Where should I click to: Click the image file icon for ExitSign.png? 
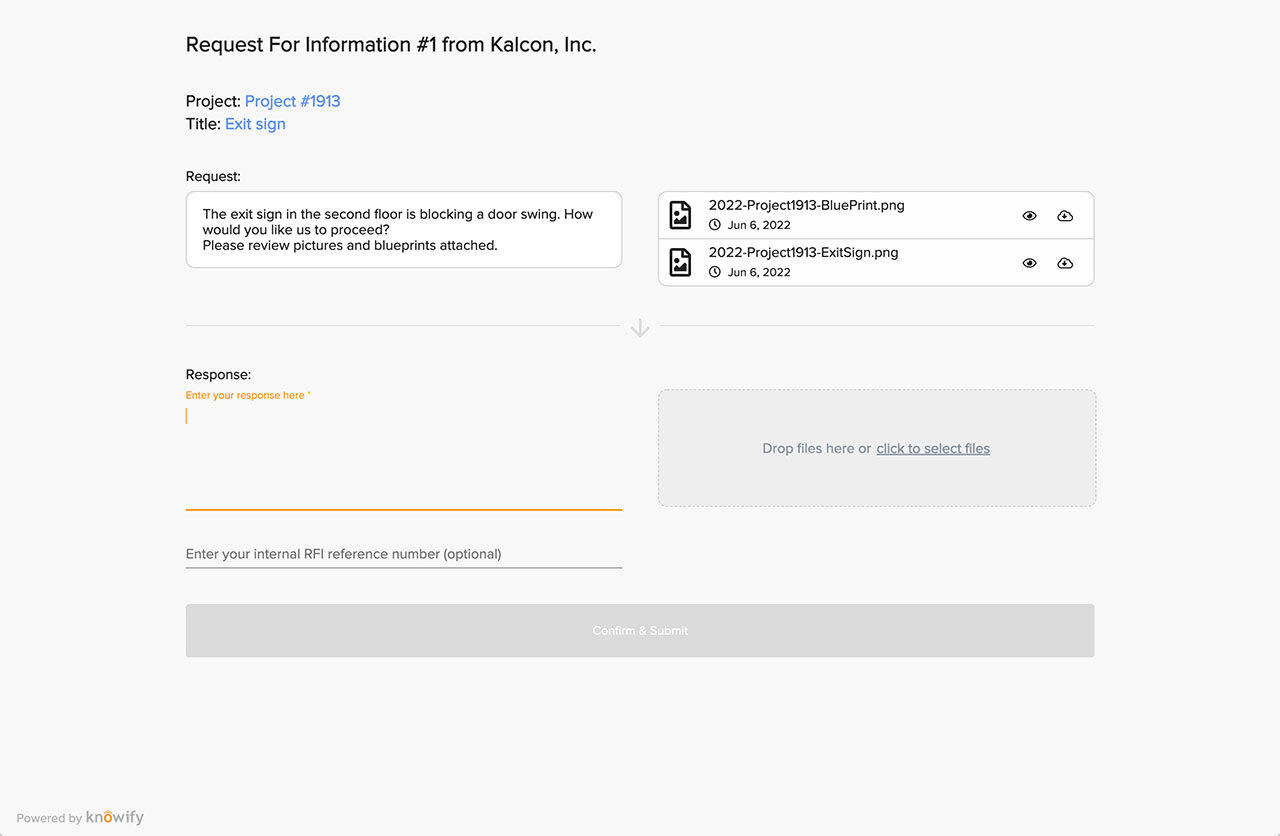(680, 262)
